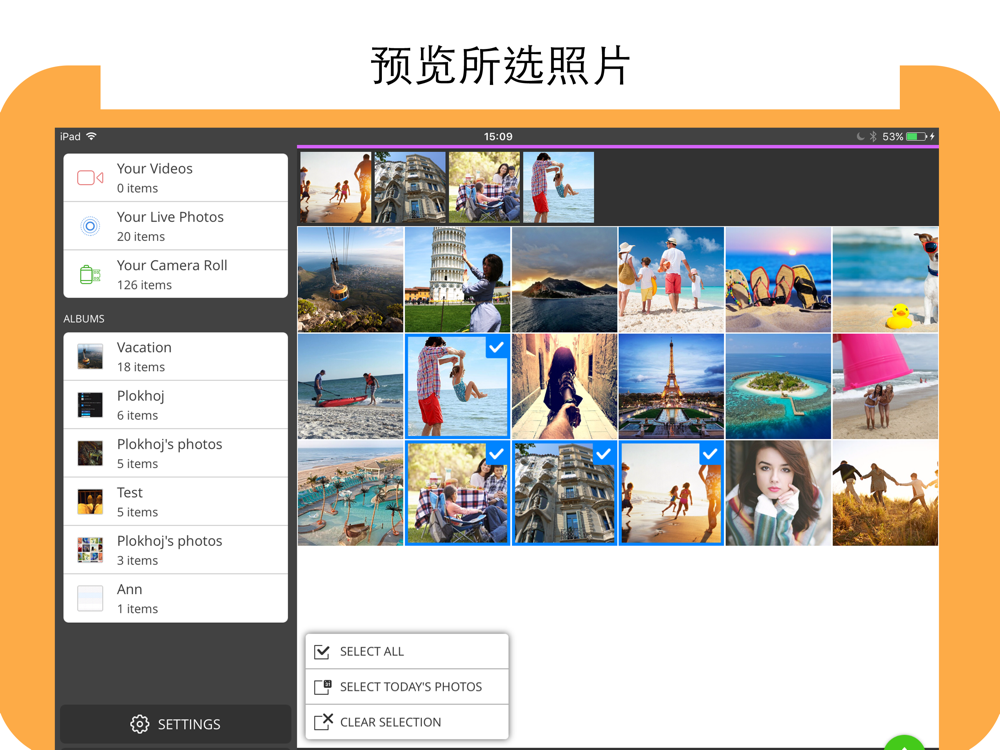Open Your Camera Roll list
Viewport: 1000px width, 750px height.
point(175,274)
